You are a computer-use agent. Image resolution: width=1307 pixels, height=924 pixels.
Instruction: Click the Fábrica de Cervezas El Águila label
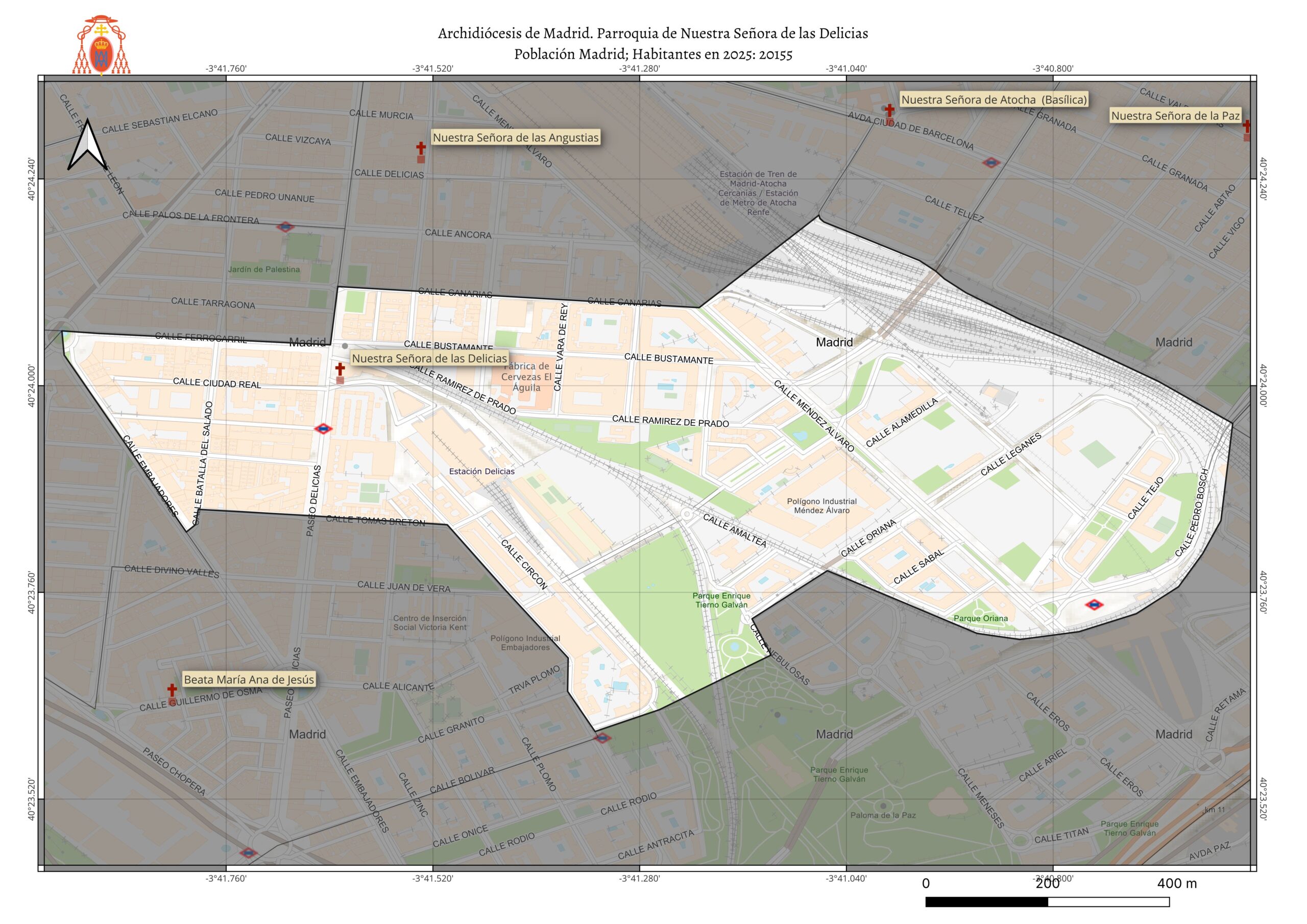point(526,377)
